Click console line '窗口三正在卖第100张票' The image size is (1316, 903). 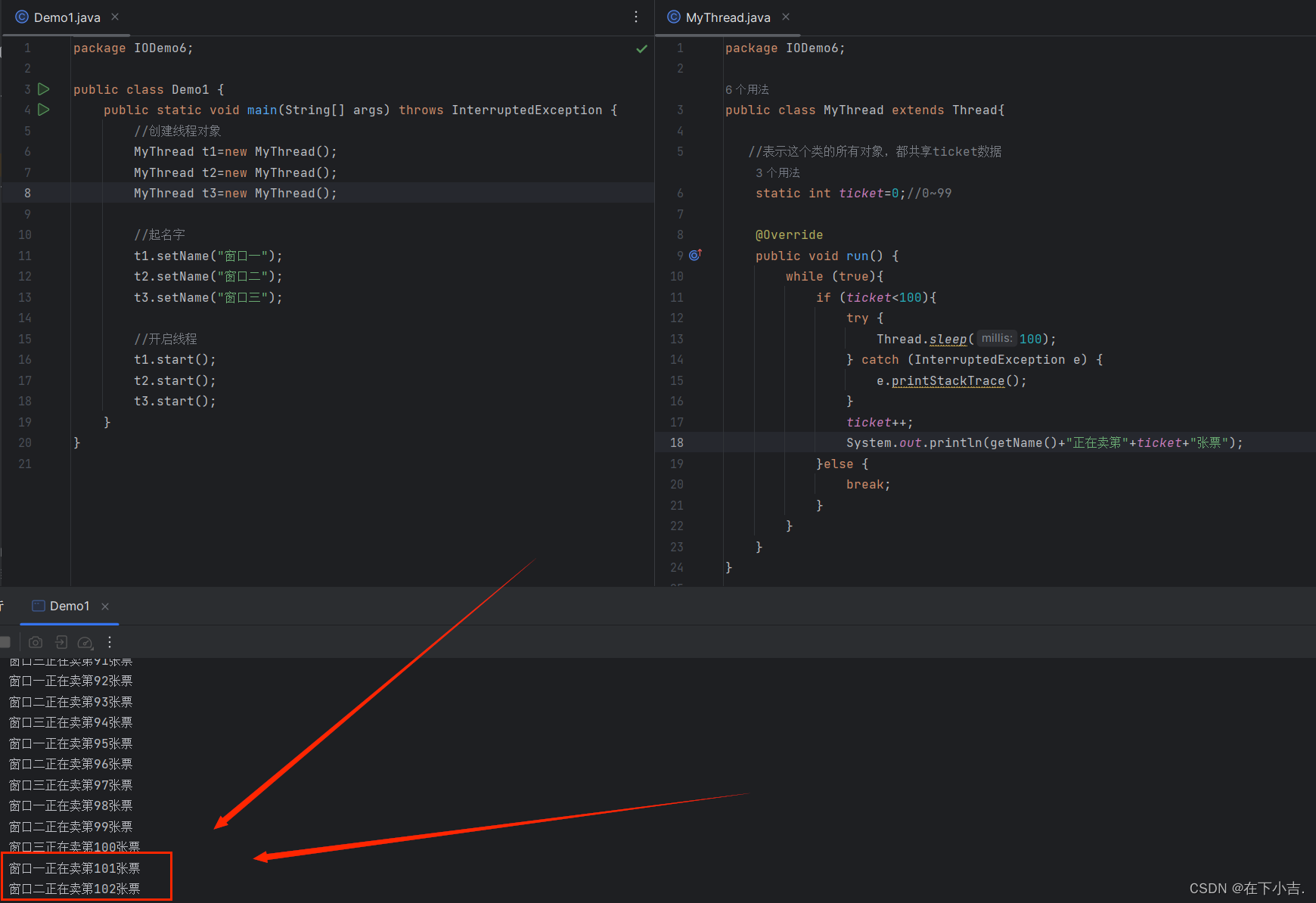point(75,847)
